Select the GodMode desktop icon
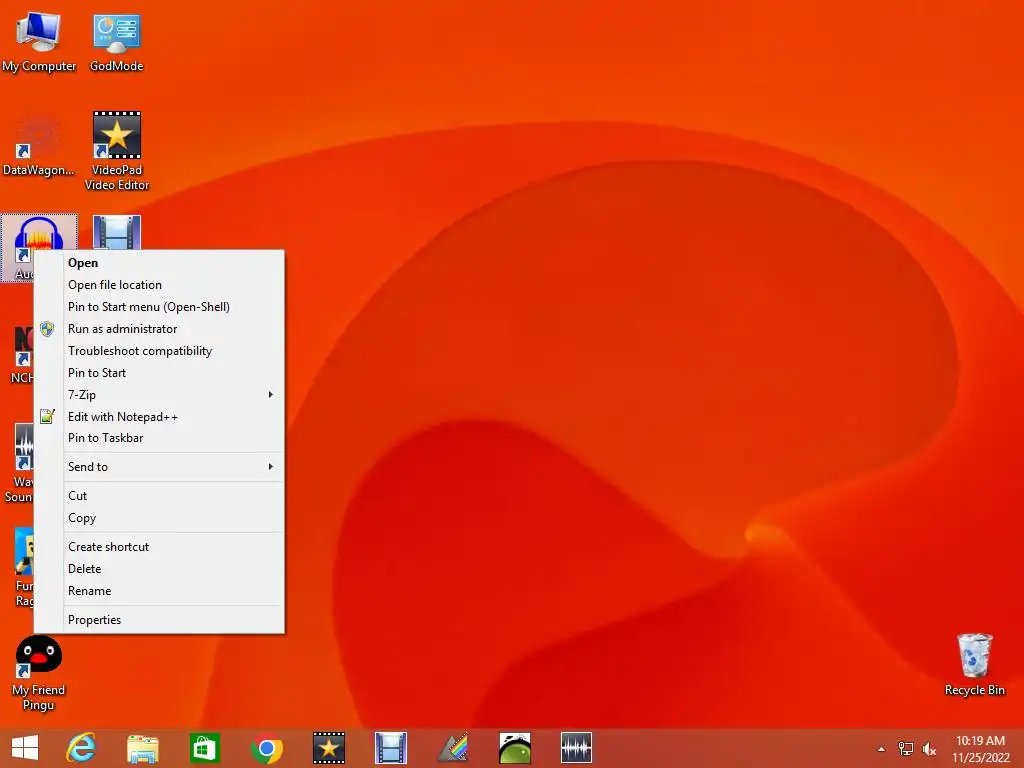Image resolution: width=1024 pixels, height=768 pixels. tap(116, 41)
